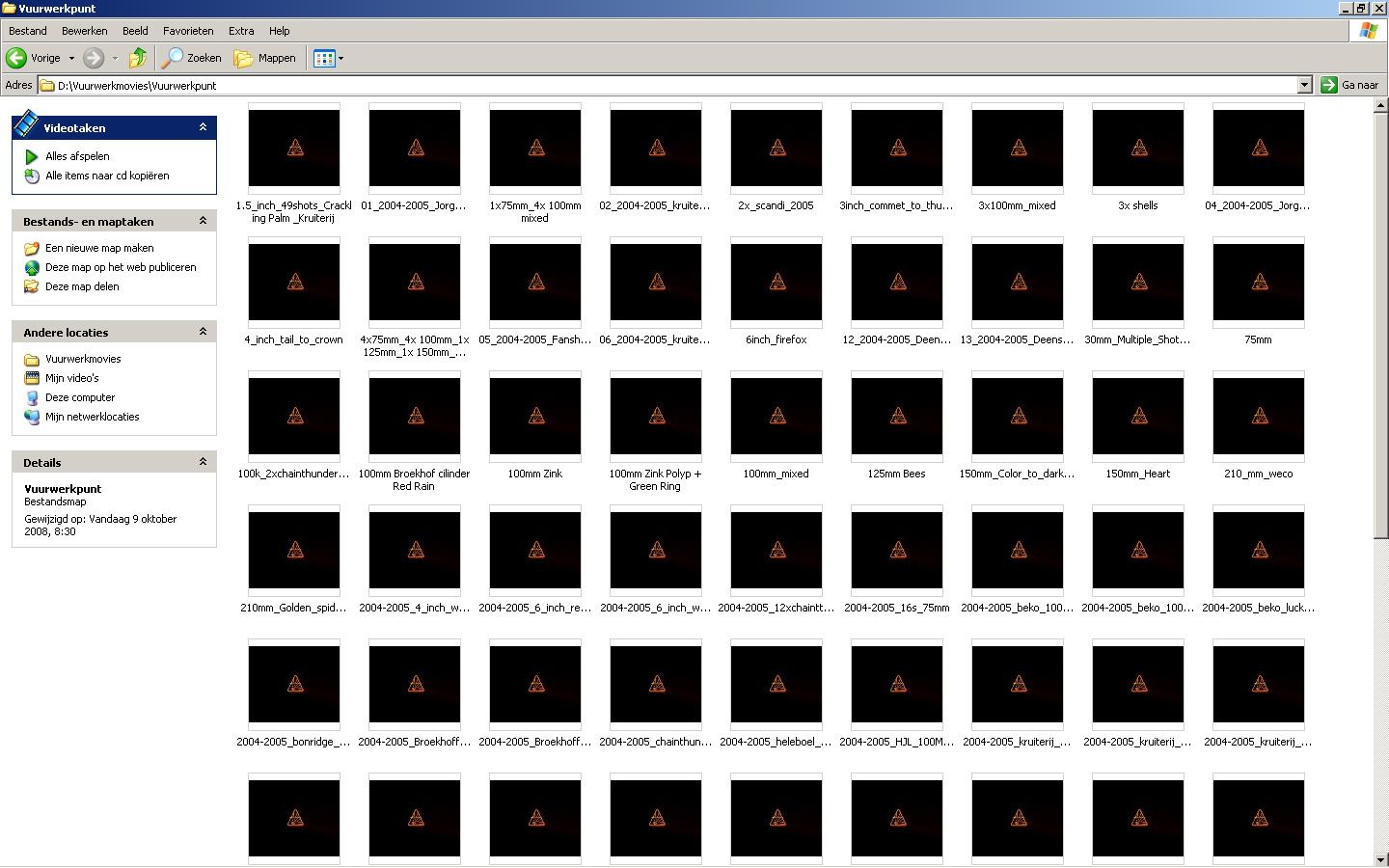Open the forward history dropdown arrow
Viewport: 1389px width, 868px height.
point(115,58)
